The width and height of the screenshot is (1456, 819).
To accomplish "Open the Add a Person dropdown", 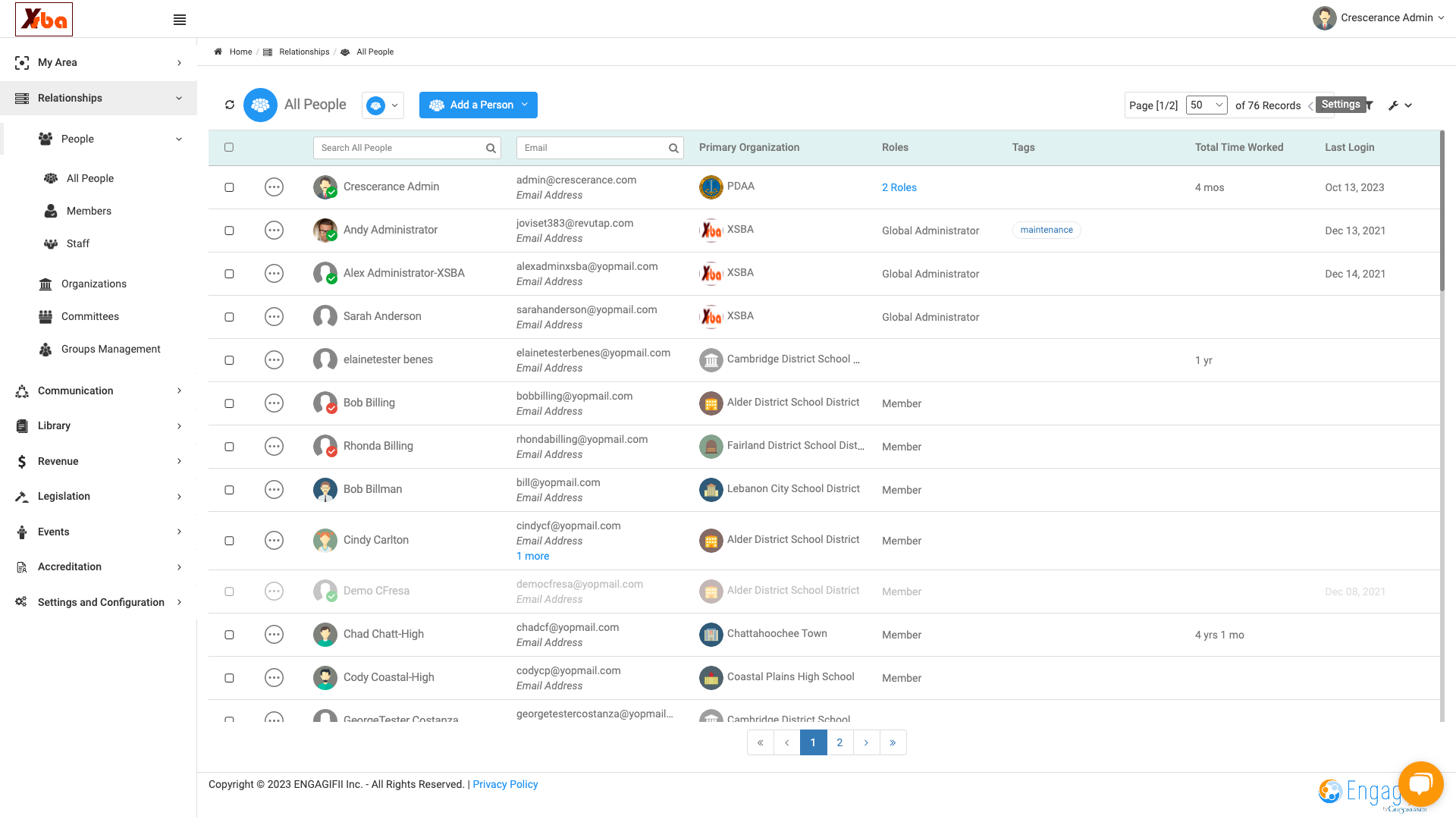I will [479, 105].
